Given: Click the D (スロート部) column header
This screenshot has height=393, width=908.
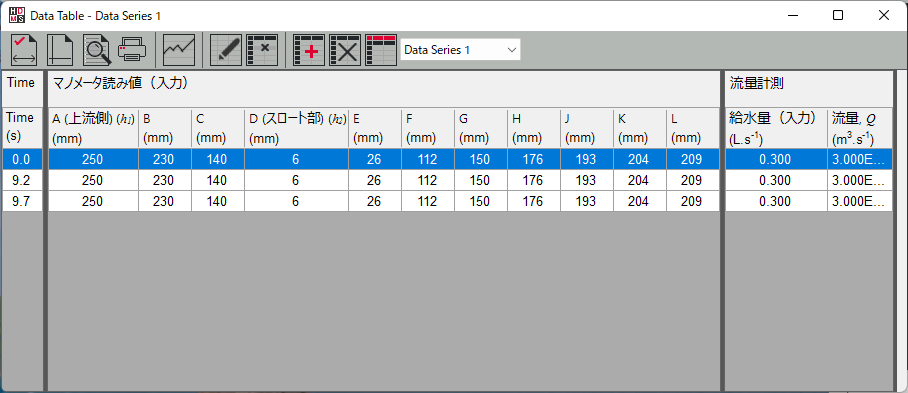Looking at the screenshot, I should (x=296, y=128).
